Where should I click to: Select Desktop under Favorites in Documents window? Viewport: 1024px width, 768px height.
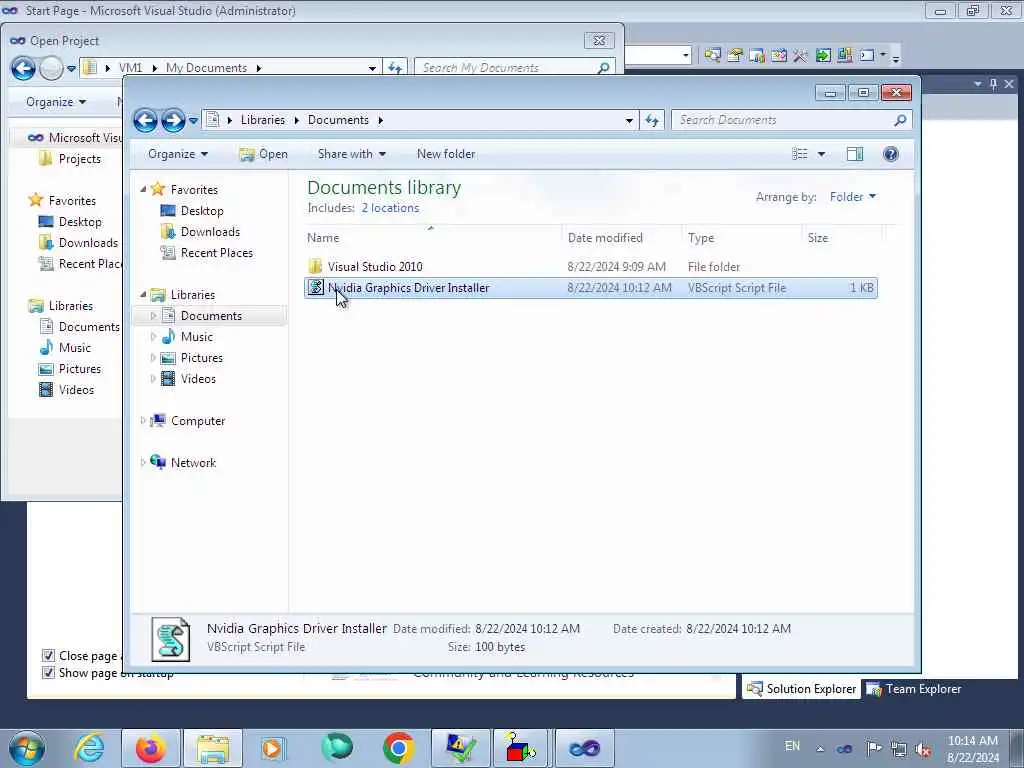(202, 211)
